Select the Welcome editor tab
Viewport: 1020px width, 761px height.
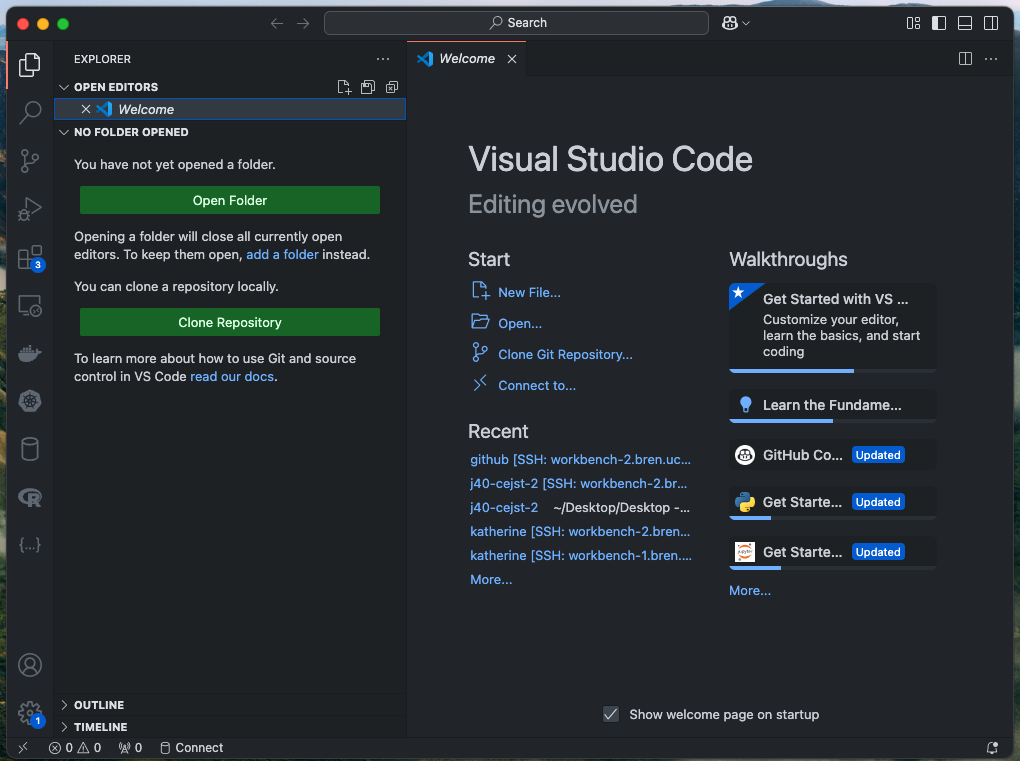tap(466, 59)
